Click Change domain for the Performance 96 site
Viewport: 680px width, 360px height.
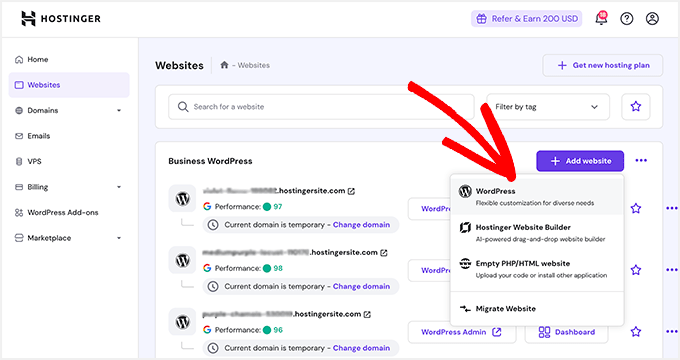coord(361,348)
